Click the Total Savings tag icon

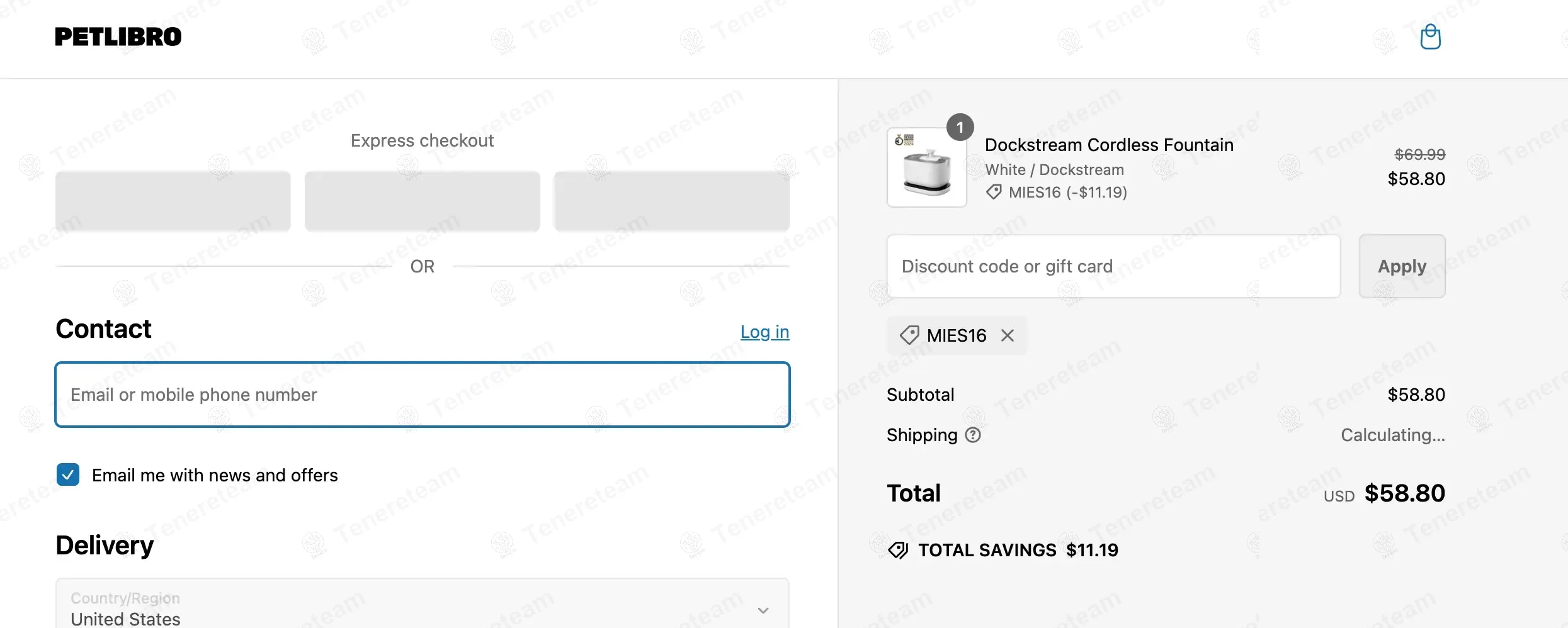[898, 550]
